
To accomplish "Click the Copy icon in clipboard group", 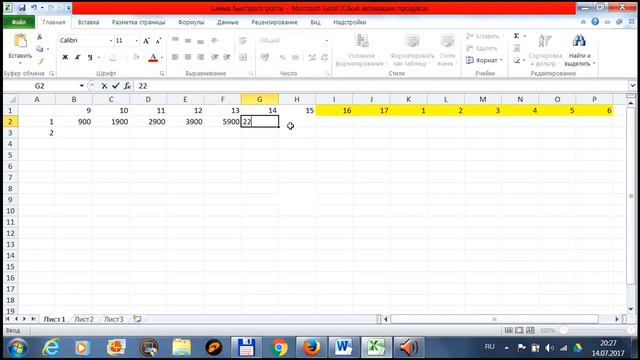I will tap(40, 49).
